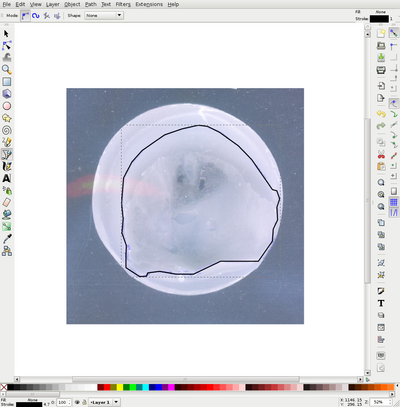400x407 pixels.
Task: Toggle snap to page border
Action: 394,191
